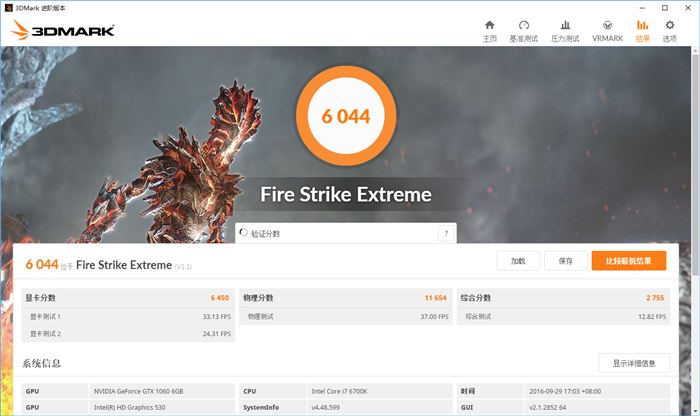Click the orange 比较联机结果 button
Viewport: 700px width, 416px height.
(628, 261)
